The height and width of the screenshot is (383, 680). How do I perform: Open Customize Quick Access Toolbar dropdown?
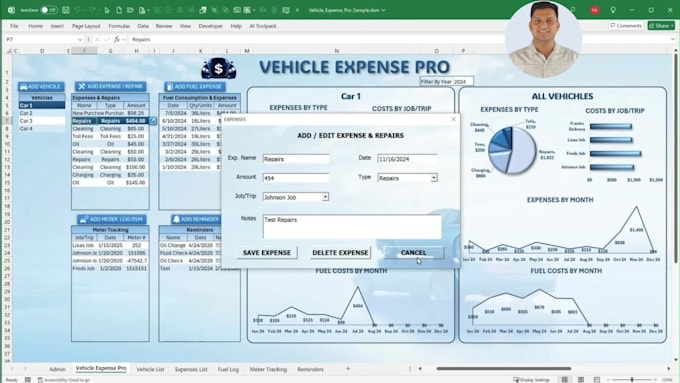(x=297, y=10)
